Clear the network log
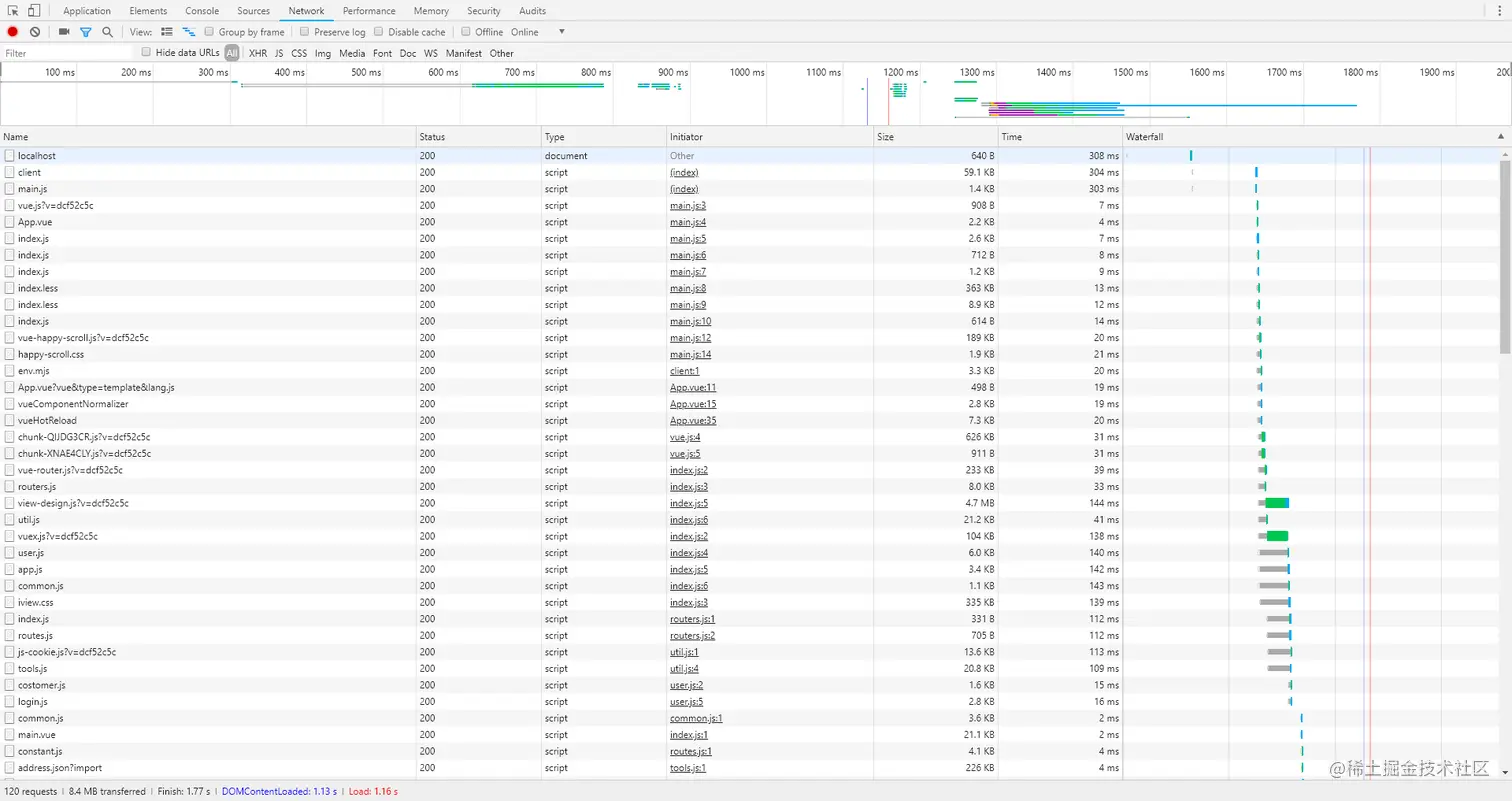The image size is (1512, 801). click(35, 32)
